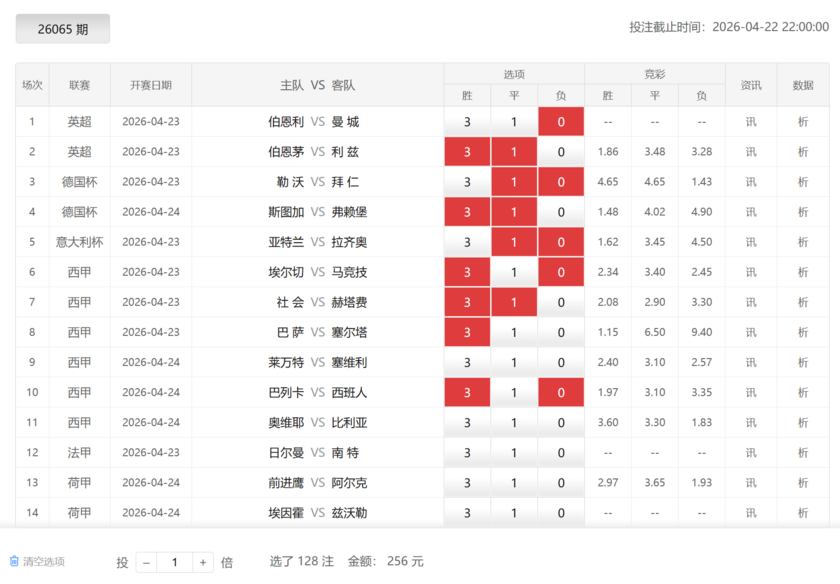This screenshot has width=840, height=584.
Task: Select 负 for 社会 vs 赫塔费
Action: point(561,301)
